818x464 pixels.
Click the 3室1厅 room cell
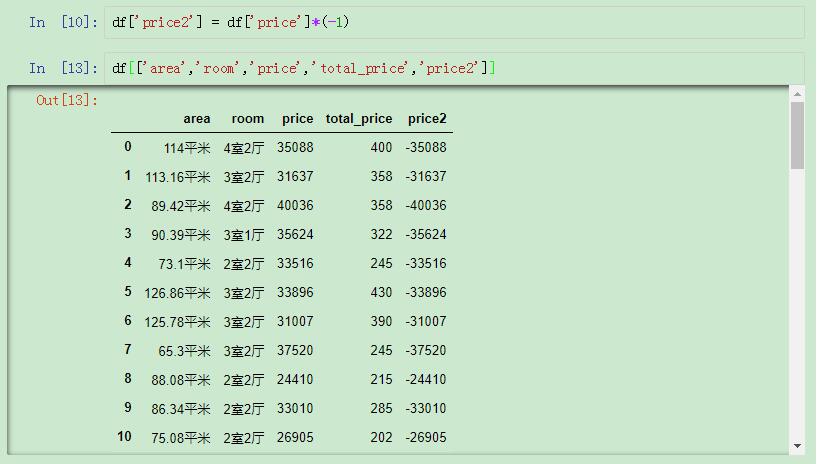(x=244, y=235)
